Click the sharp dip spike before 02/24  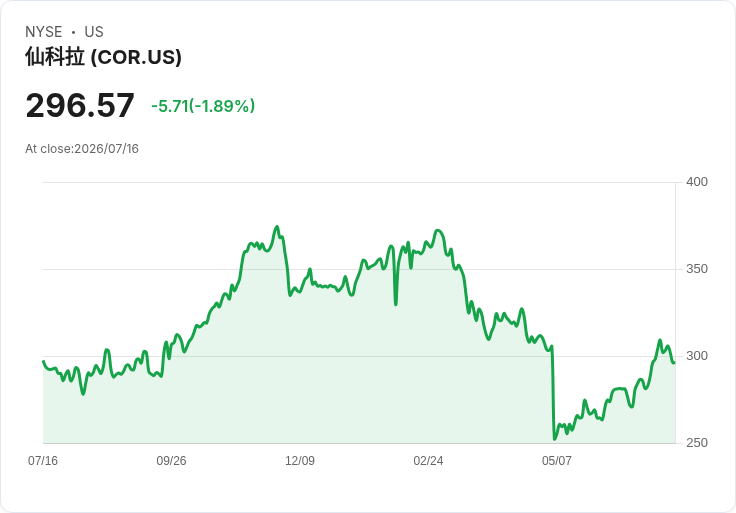pyautogui.click(x=396, y=305)
